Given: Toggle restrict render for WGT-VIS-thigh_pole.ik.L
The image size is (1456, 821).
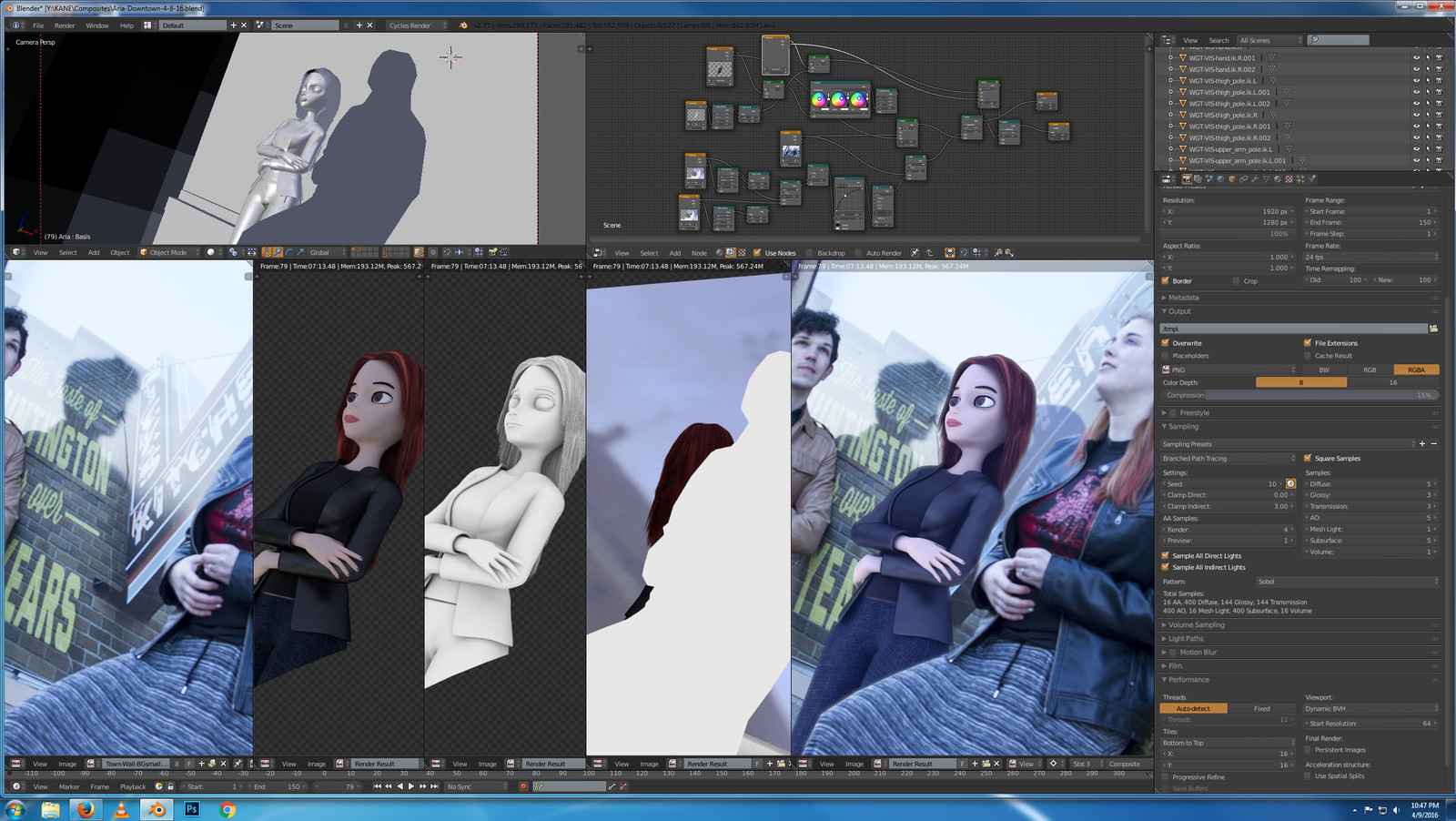Looking at the screenshot, I should pos(1438,80).
